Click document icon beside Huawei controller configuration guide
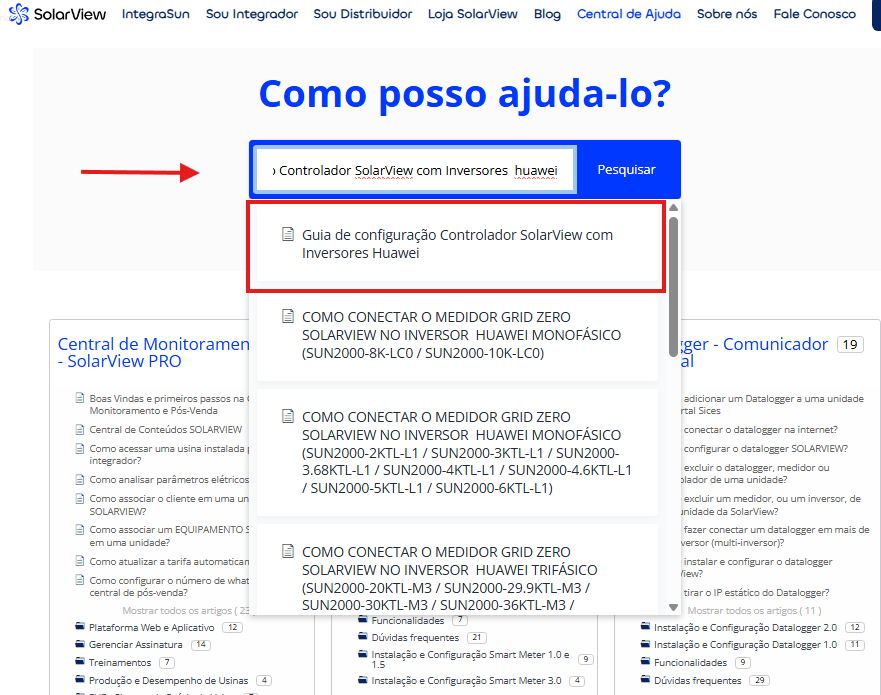Viewport: 881px width, 695px height. (288, 235)
